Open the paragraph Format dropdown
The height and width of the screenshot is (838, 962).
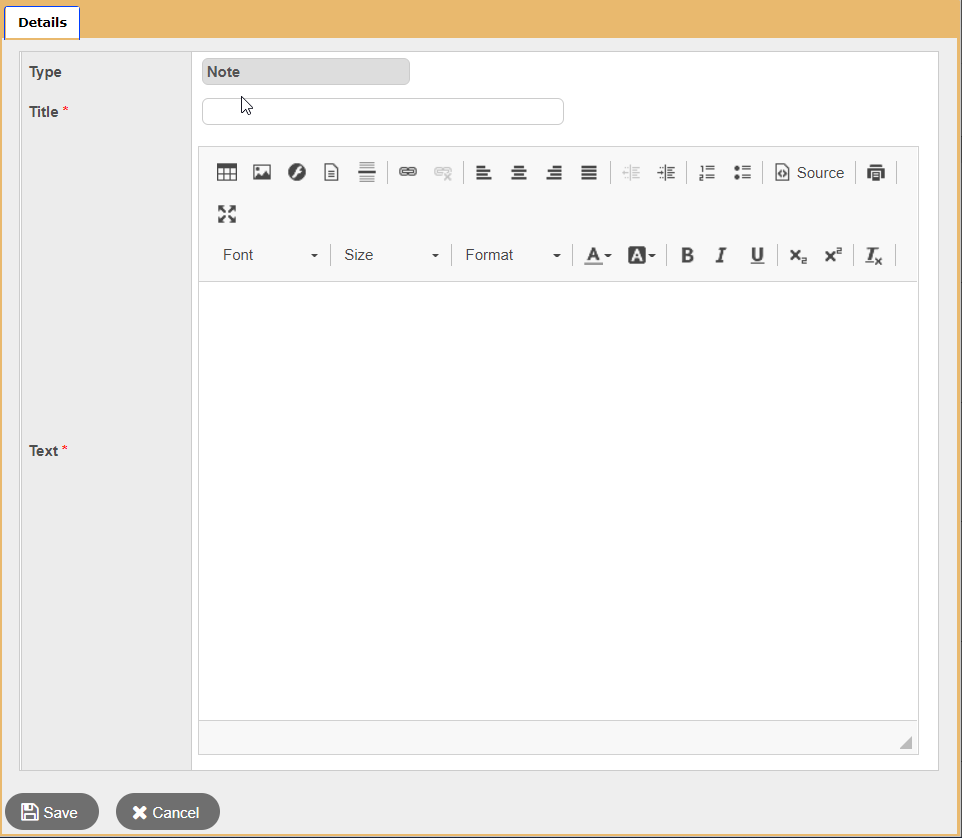point(510,255)
